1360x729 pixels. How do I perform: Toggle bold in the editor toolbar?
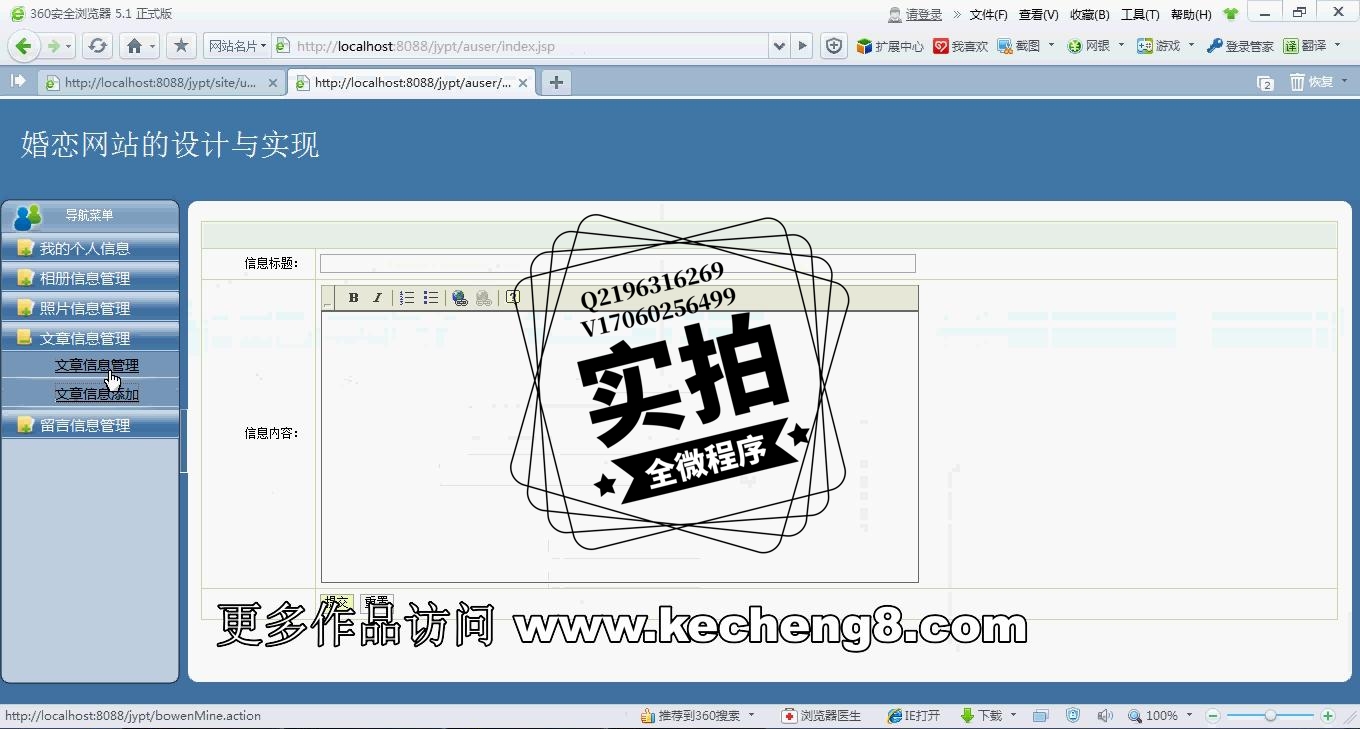(x=353, y=297)
